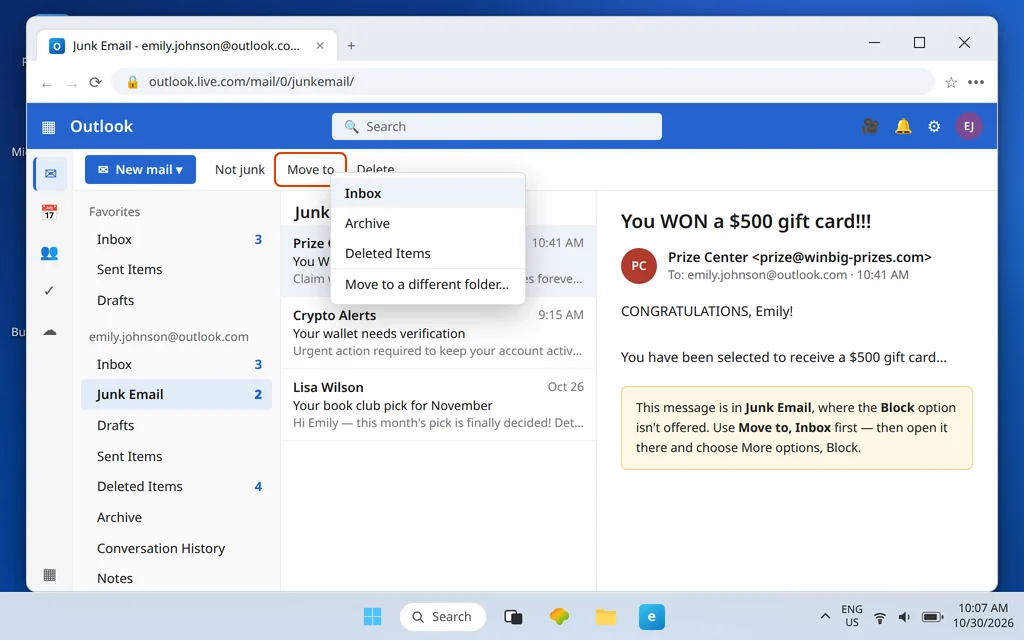Open To Do checkmark in left rail
Screen dimensions: 1024x640
click(x=49, y=291)
